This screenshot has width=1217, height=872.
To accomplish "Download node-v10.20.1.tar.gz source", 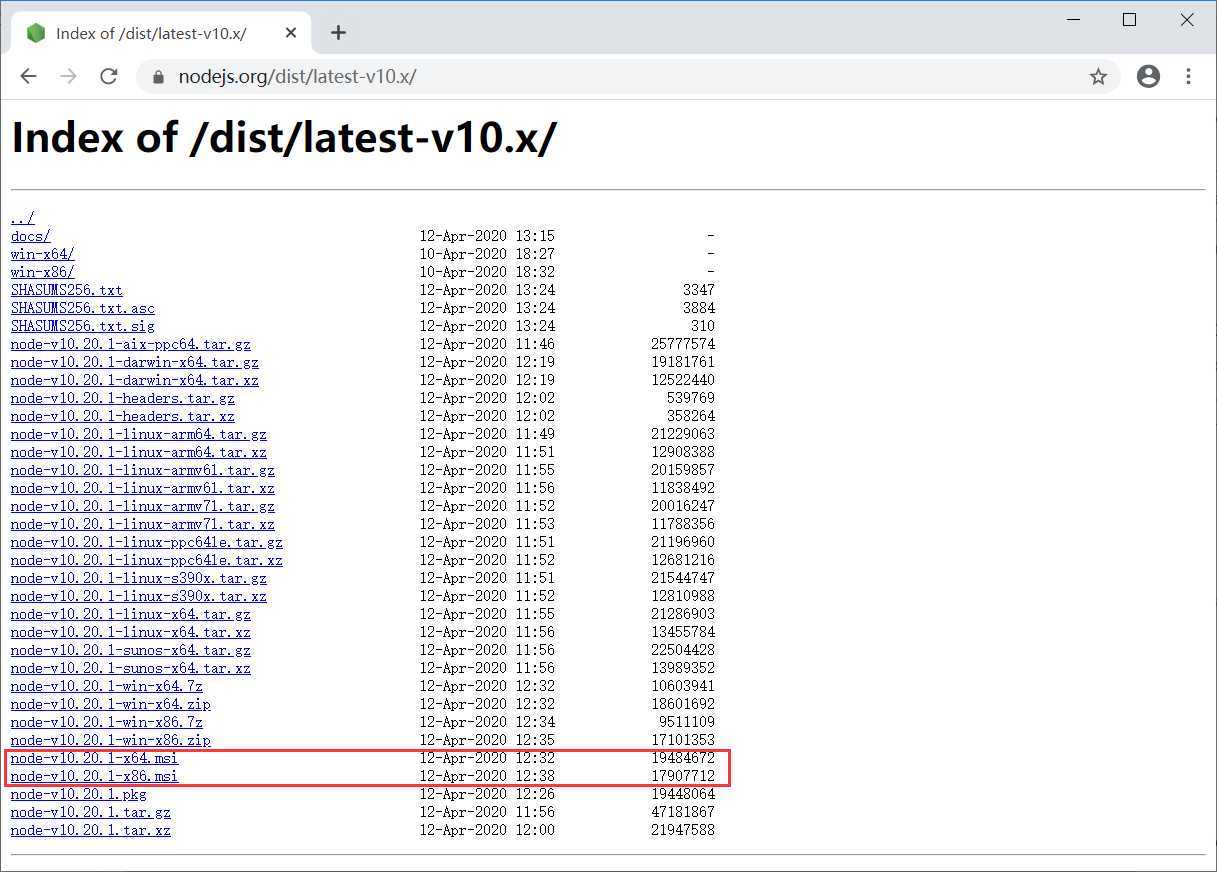I will coord(91,812).
